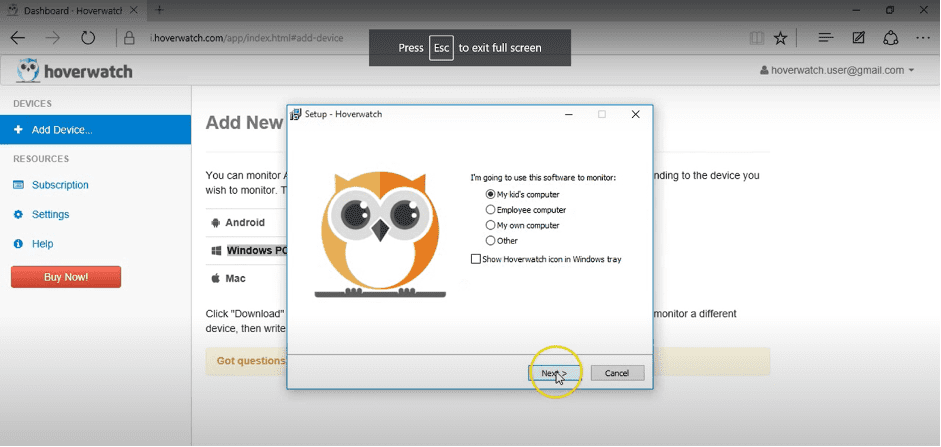Screen dimensions: 941x447
Task: Open 'Subscription' in the sidebar
Action: click(x=60, y=185)
